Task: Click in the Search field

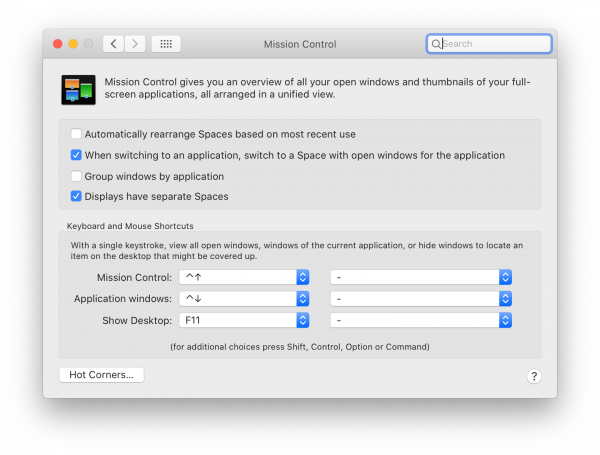Action: point(489,44)
